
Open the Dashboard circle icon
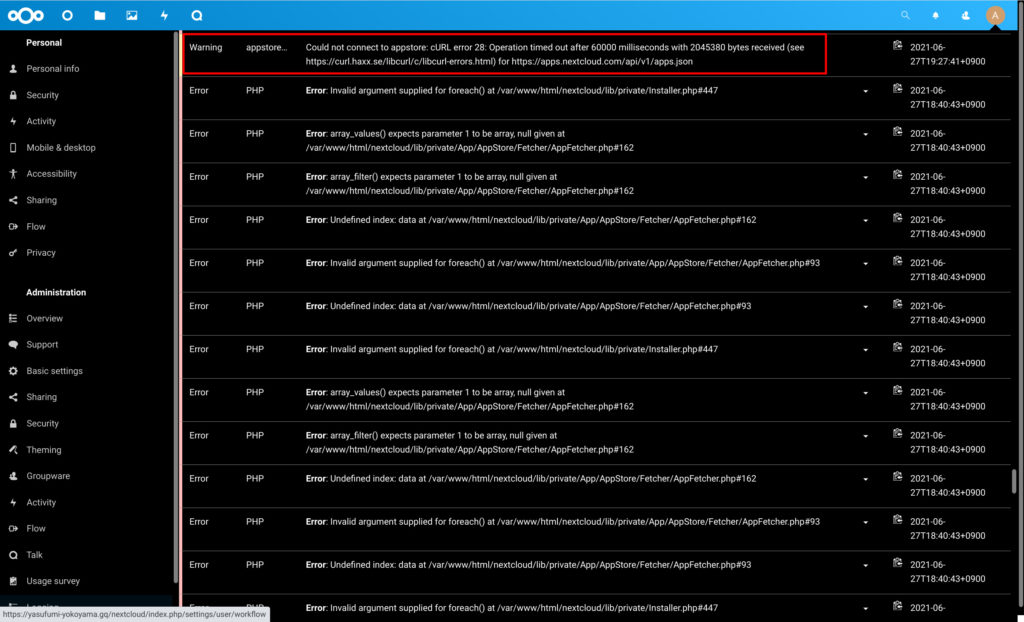[67, 15]
